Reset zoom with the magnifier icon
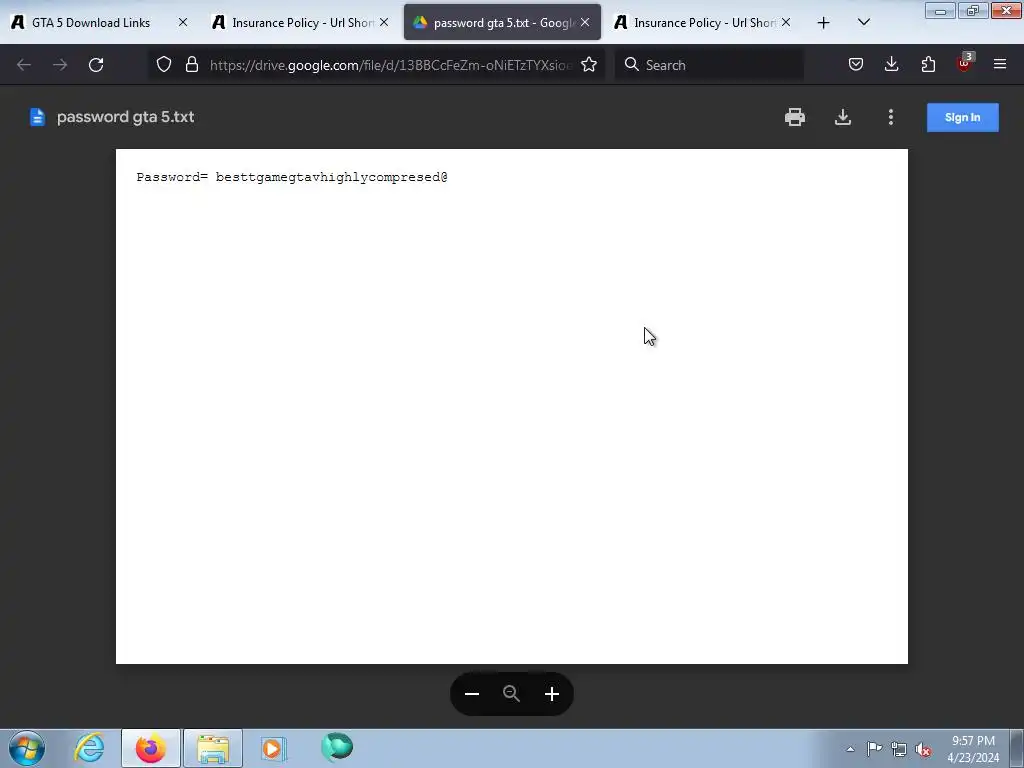 point(511,694)
